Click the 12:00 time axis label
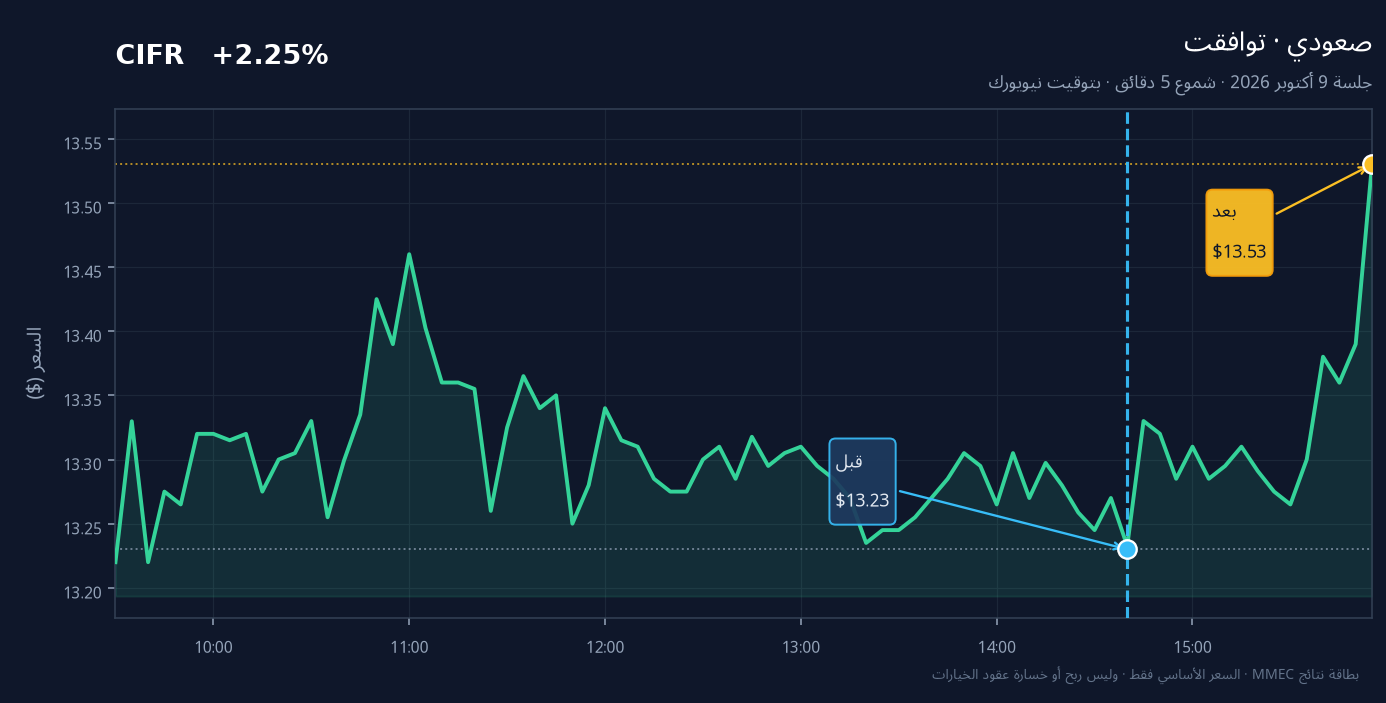This screenshot has width=1386, height=703. 605,647
